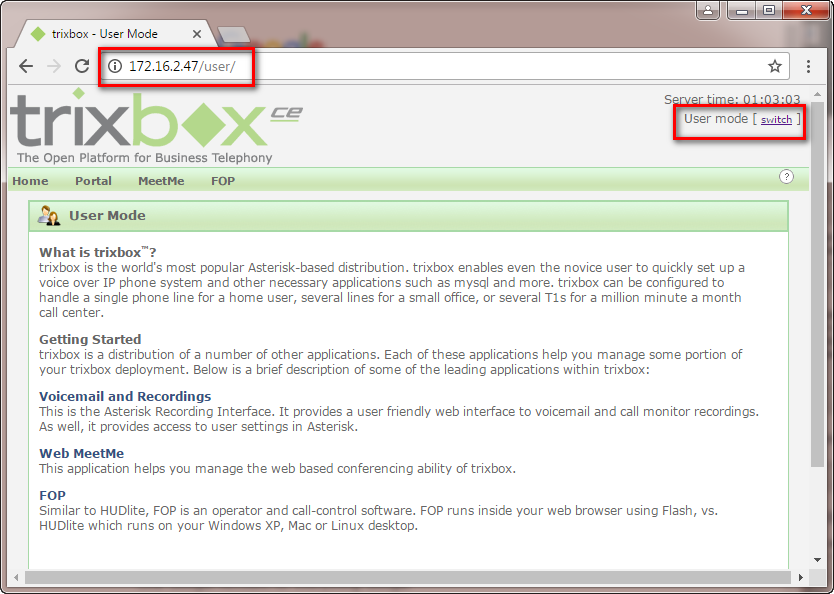Open the FOP menu
834x594 pixels.
(222, 181)
